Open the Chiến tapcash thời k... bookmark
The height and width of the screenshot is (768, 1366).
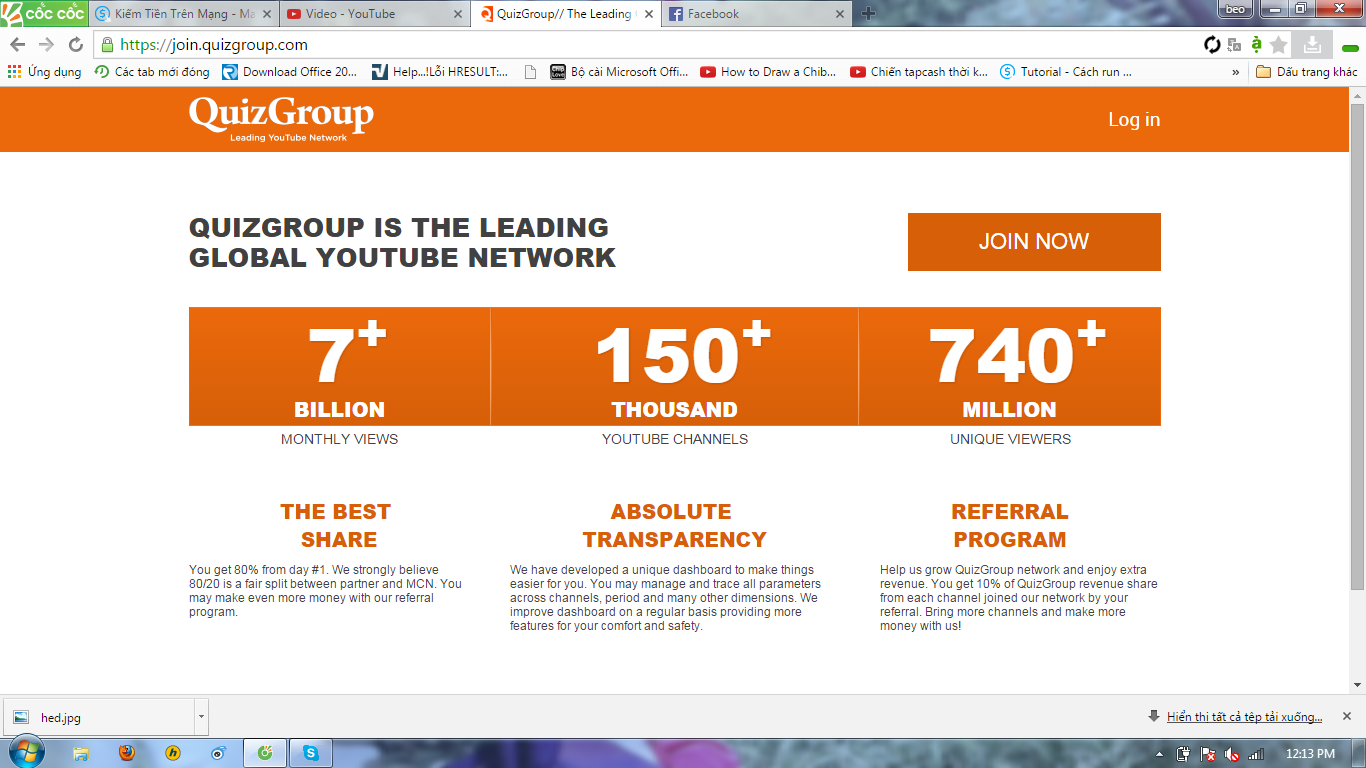coord(919,72)
